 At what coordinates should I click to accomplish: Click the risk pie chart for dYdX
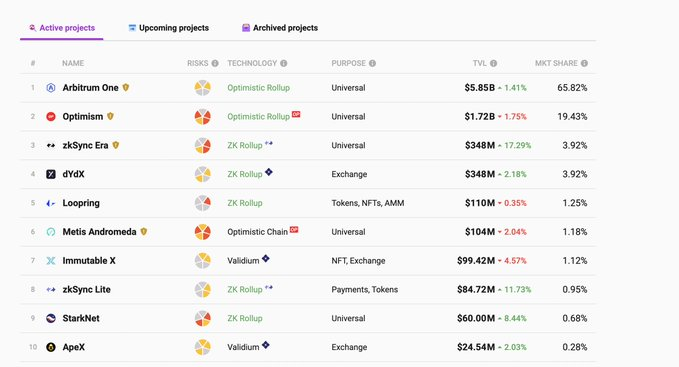202,174
